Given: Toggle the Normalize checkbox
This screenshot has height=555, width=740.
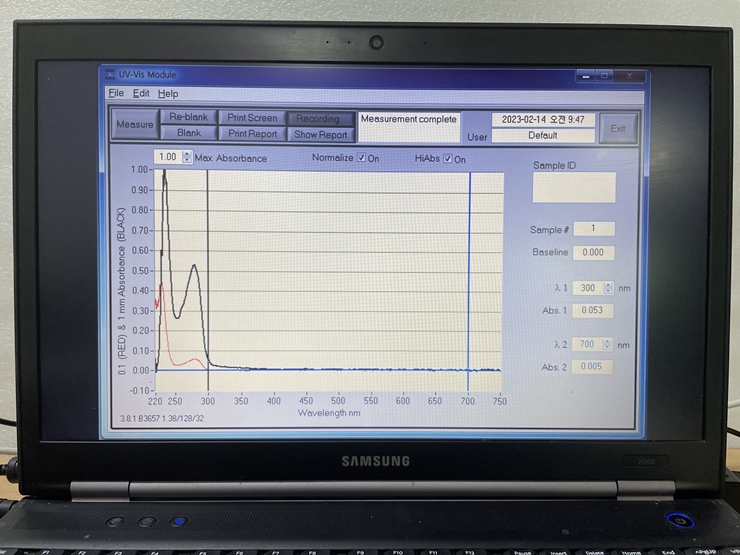Looking at the screenshot, I should tap(362, 158).
